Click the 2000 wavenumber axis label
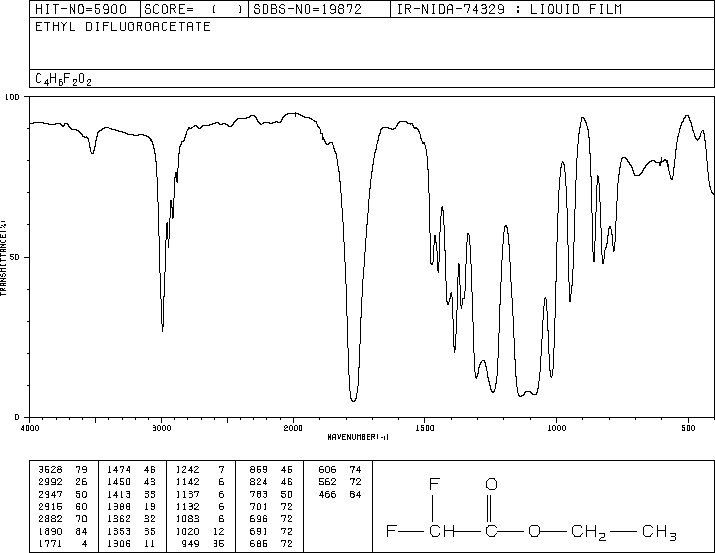Screen dimensions: 715x553 click(293, 428)
